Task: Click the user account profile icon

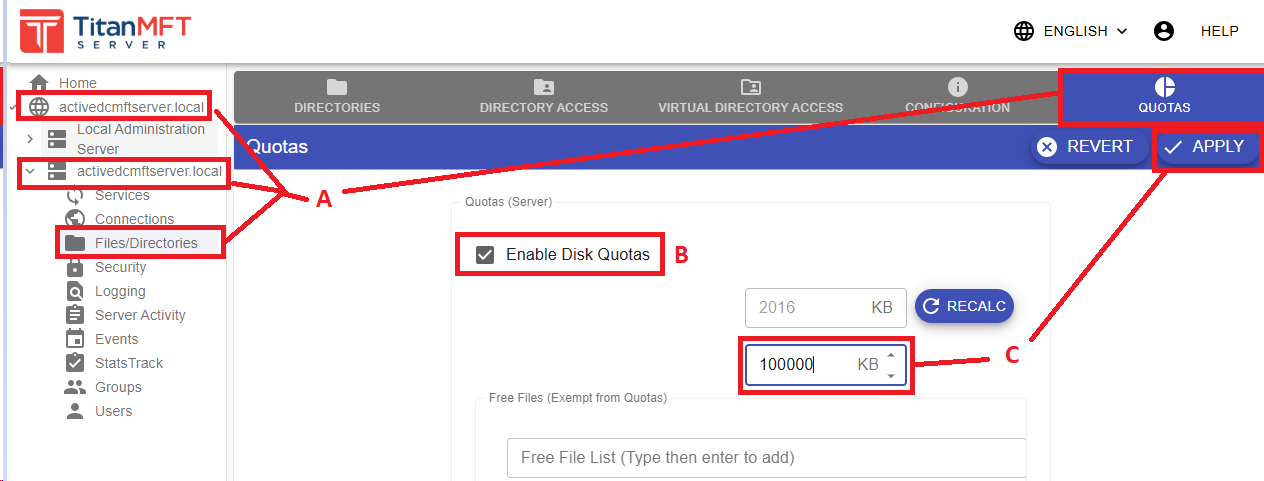Action: pyautogui.click(x=1163, y=31)
